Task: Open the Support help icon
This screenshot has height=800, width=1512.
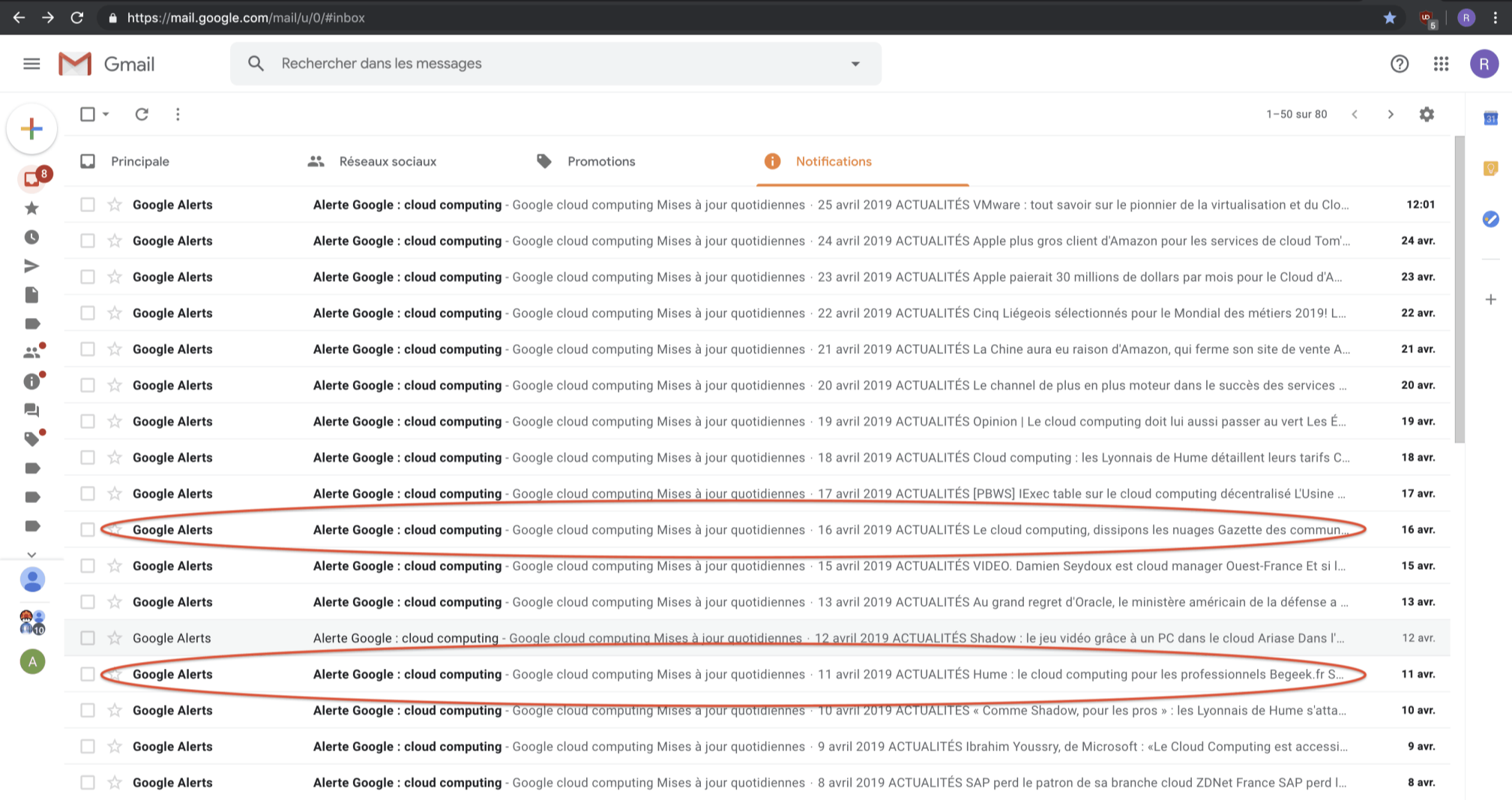Action: tap(1399, 64)
